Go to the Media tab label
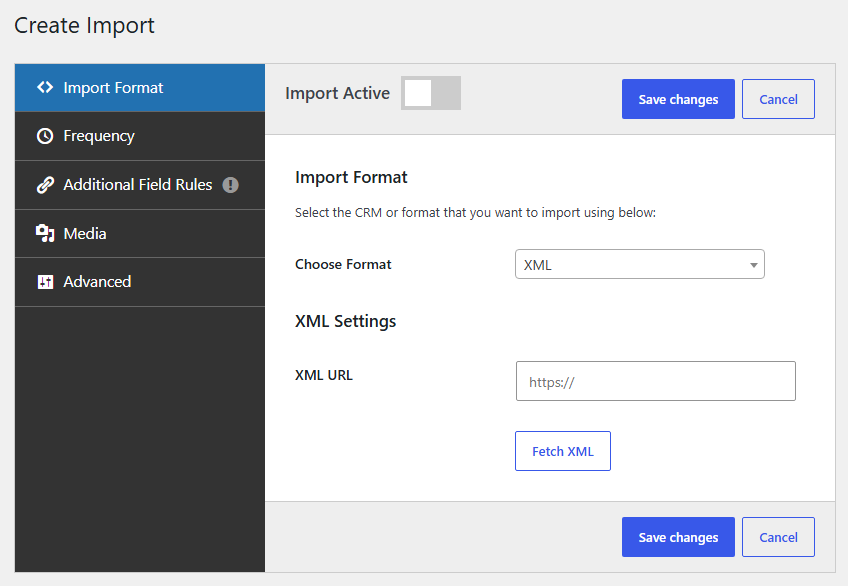The image size is (848, 586). [85, 234]
